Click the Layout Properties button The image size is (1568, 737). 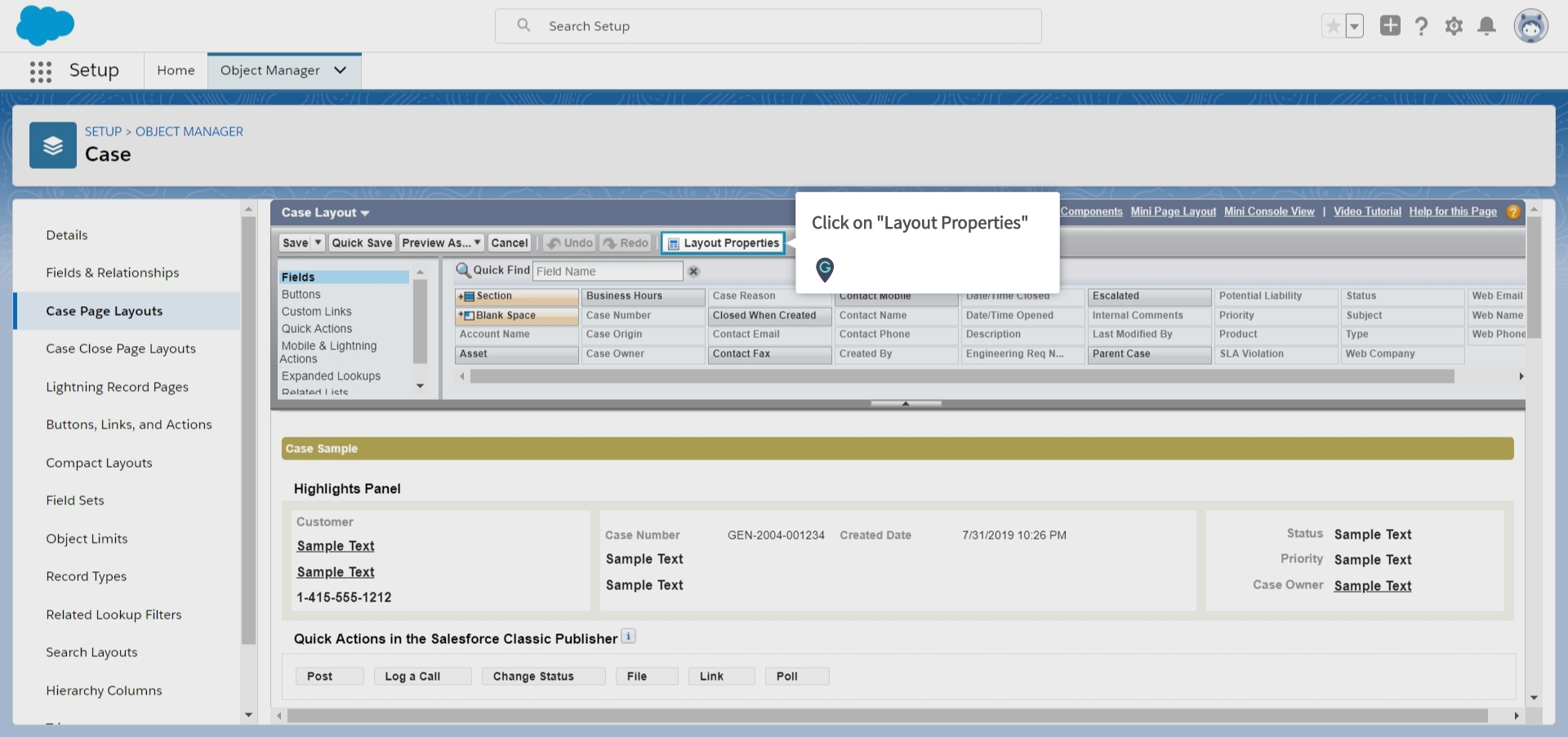coord(724,242)
